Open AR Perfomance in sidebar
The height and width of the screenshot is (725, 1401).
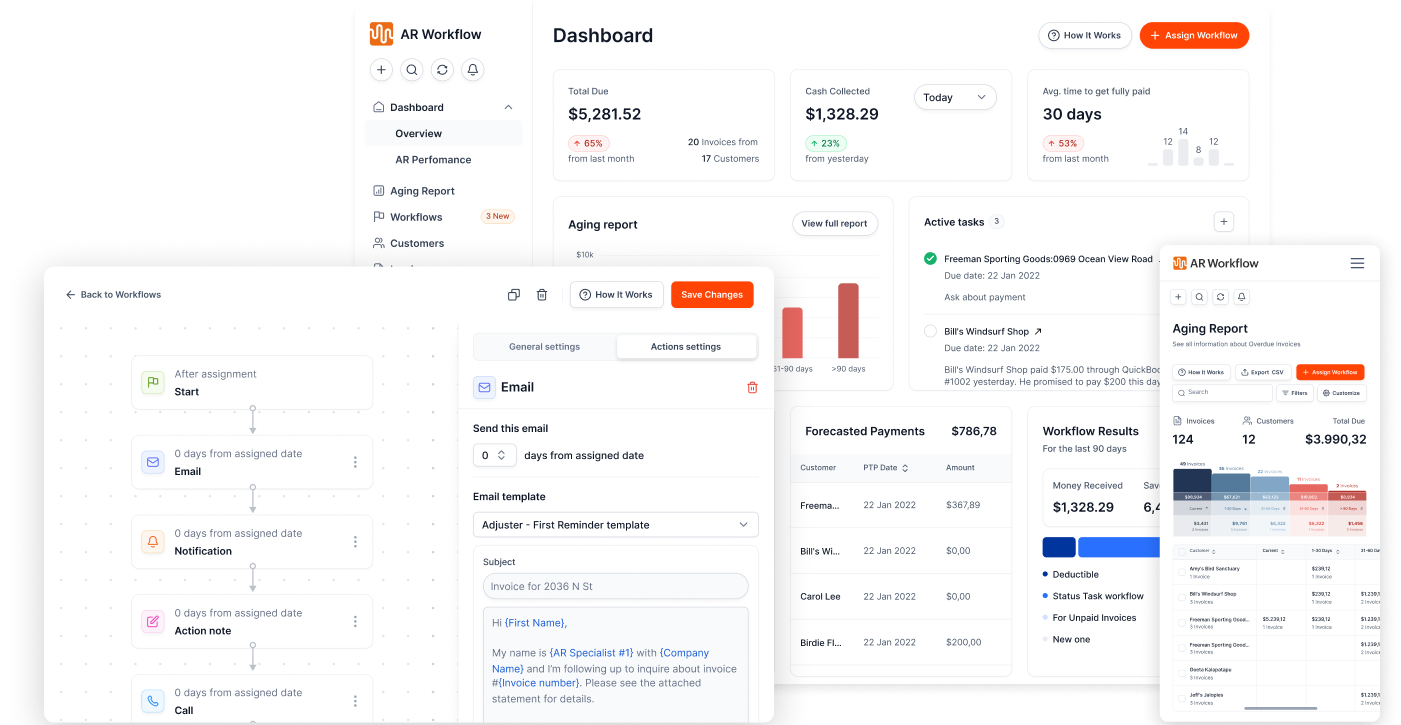point(433,159)
